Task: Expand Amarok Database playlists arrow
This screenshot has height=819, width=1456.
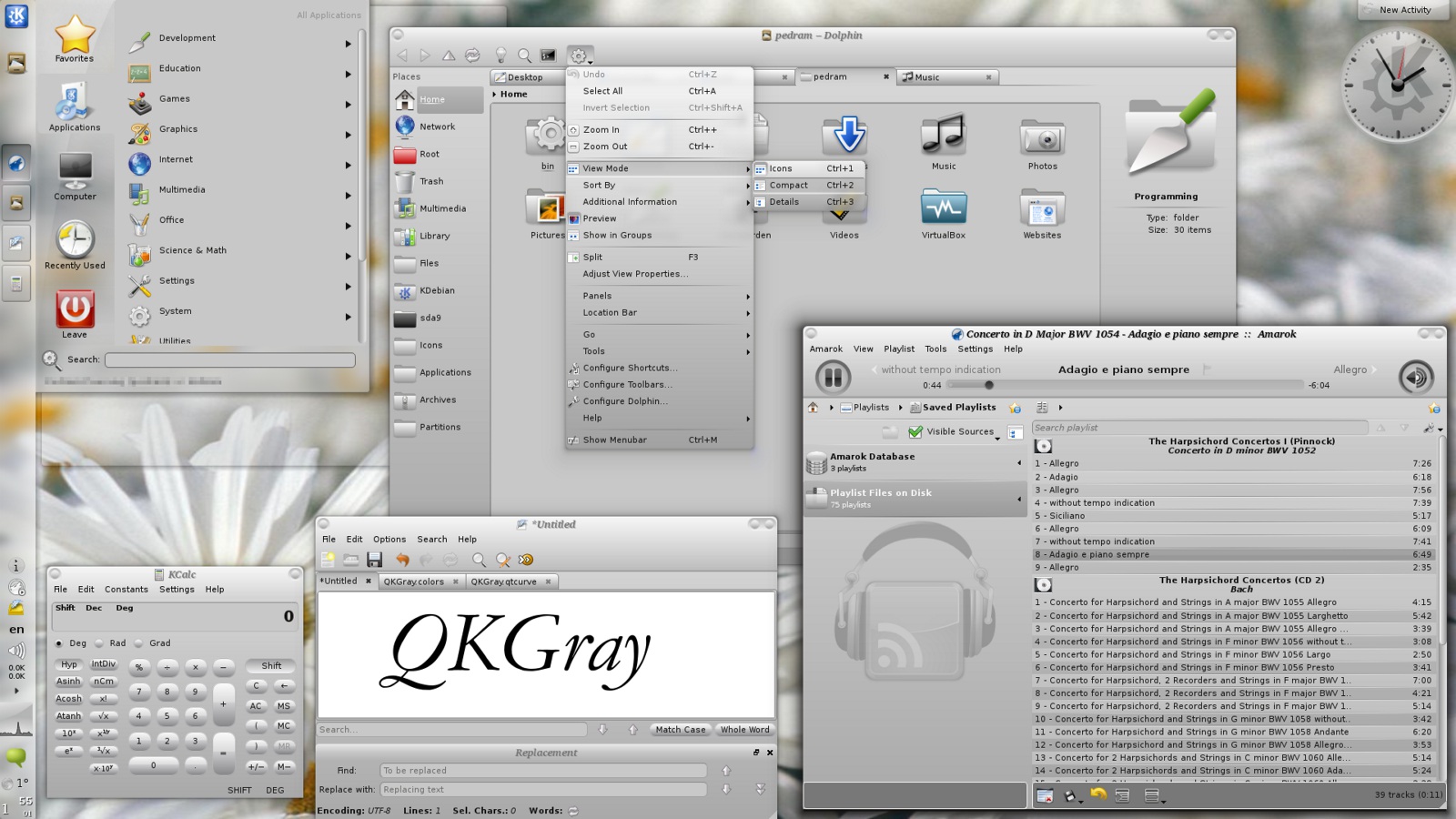Action: point(1019,463)
